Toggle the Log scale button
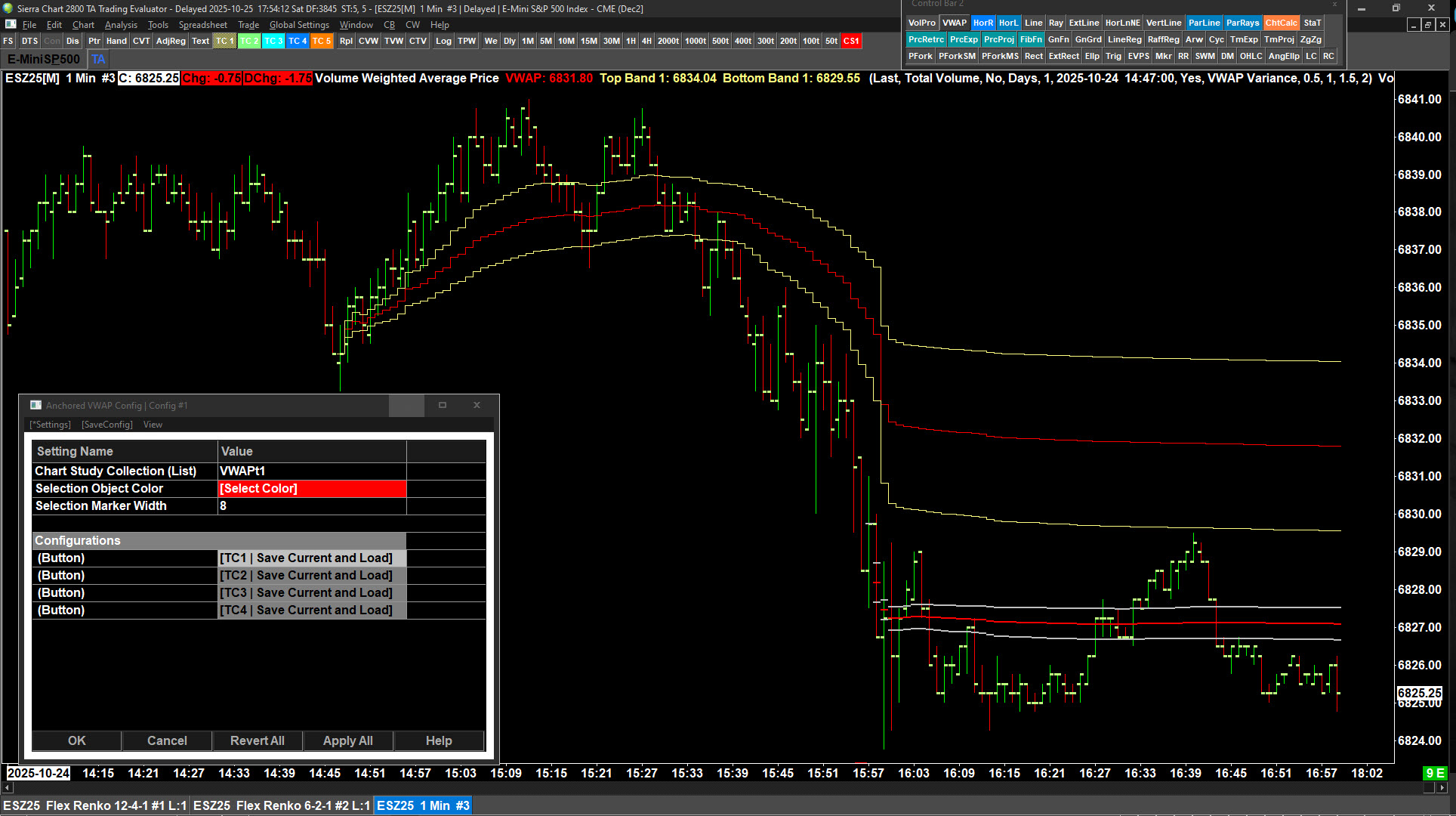 (443, 41)
